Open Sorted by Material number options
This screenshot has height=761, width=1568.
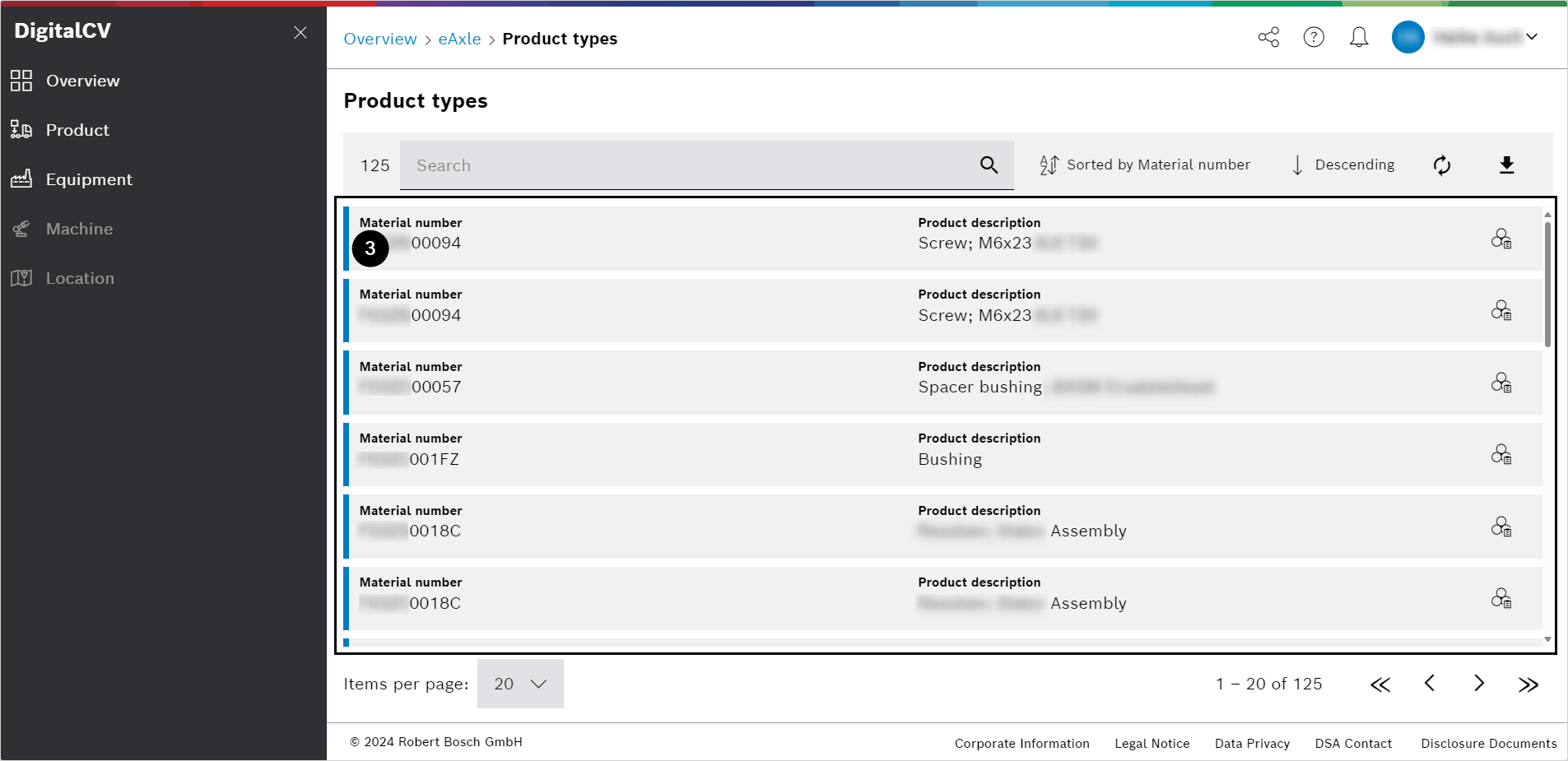(x=1145, y=165)
